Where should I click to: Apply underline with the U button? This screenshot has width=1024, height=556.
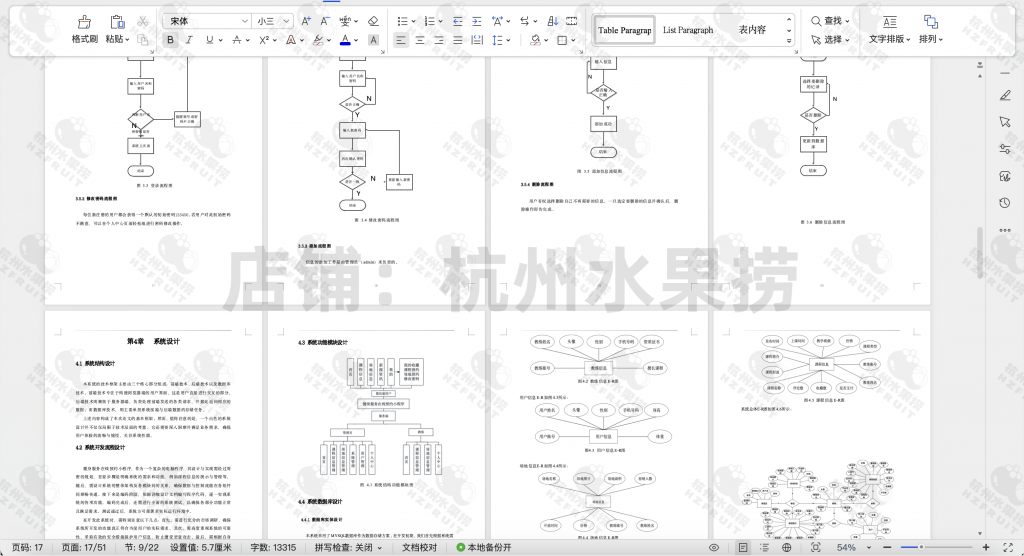click(209, 40)
